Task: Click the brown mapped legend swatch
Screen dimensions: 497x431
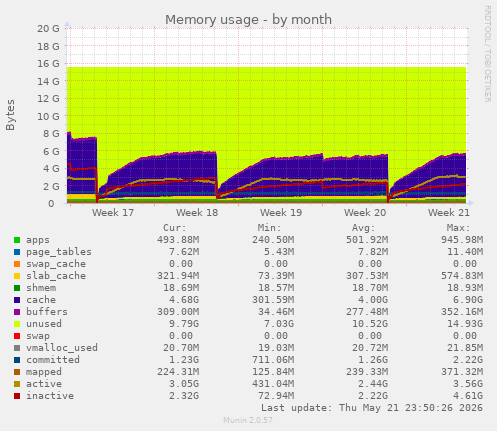Action: pyautogui.click(x=17, y=372)
